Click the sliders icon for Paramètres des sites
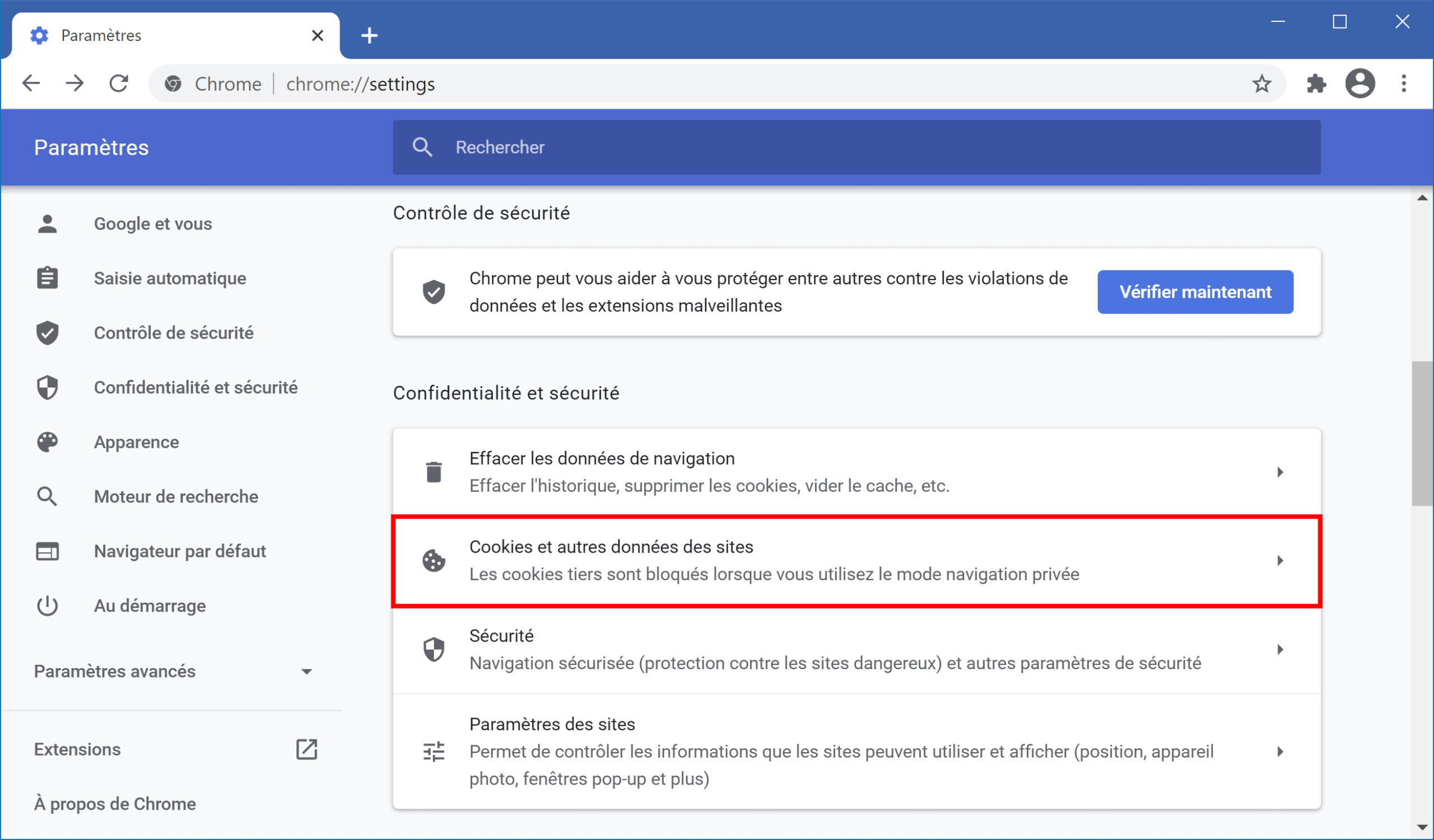 [434, 752]
